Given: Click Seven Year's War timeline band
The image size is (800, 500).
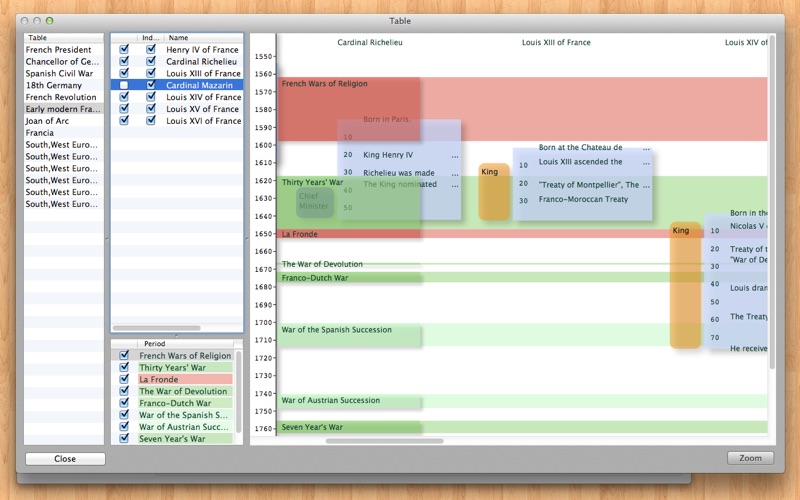Looking at the screenshot, I should 522,427.
